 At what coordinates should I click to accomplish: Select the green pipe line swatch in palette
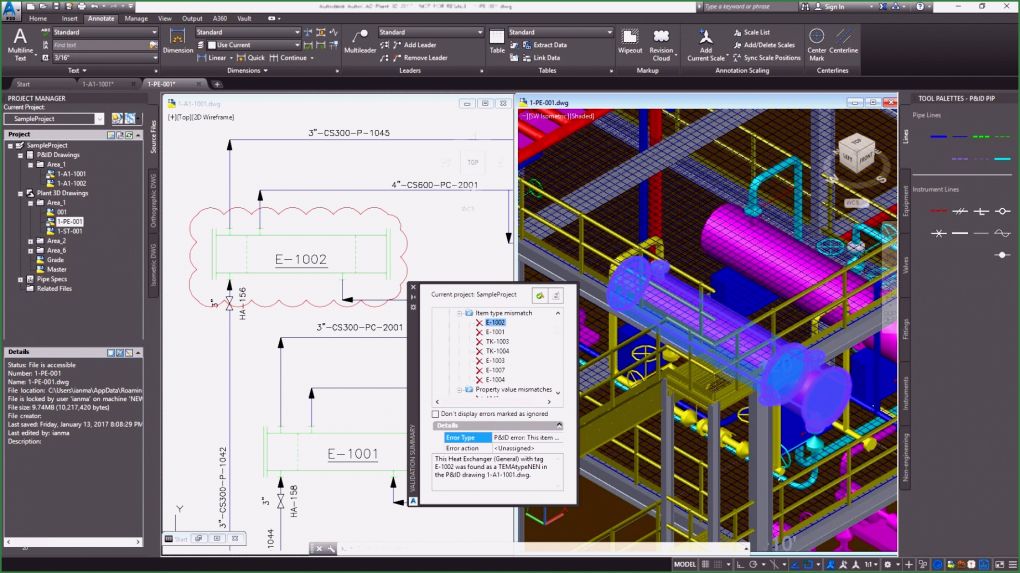981,137
